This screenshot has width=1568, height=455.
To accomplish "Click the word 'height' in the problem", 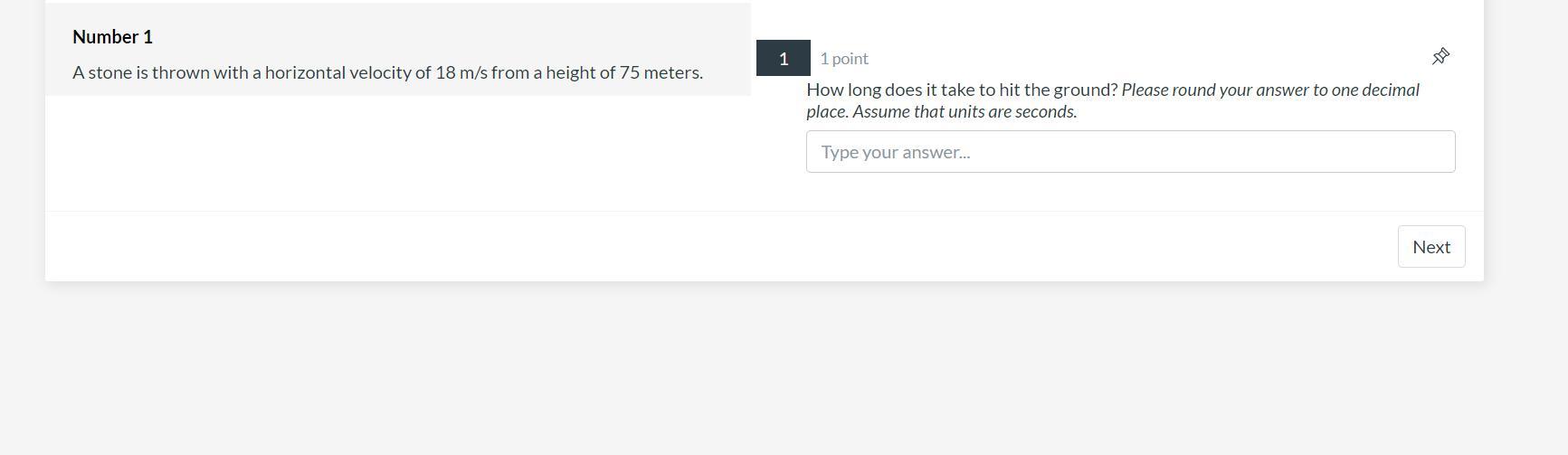I will (x=570, y=72).
